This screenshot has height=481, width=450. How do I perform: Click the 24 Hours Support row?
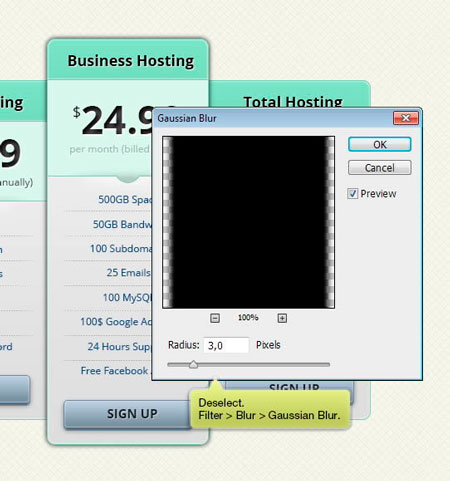119,346
